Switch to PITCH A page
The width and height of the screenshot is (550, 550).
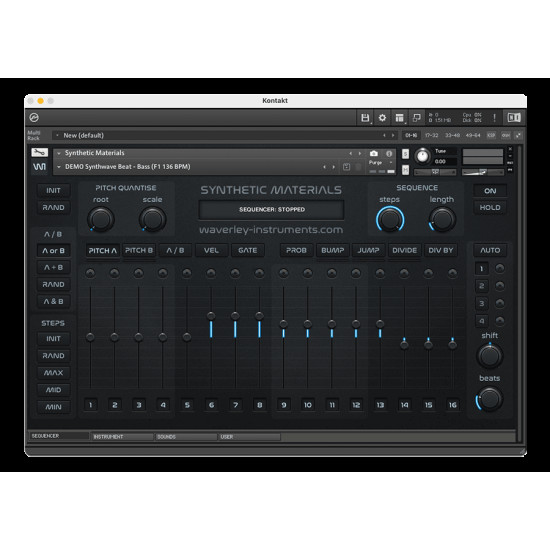point(102,250)
